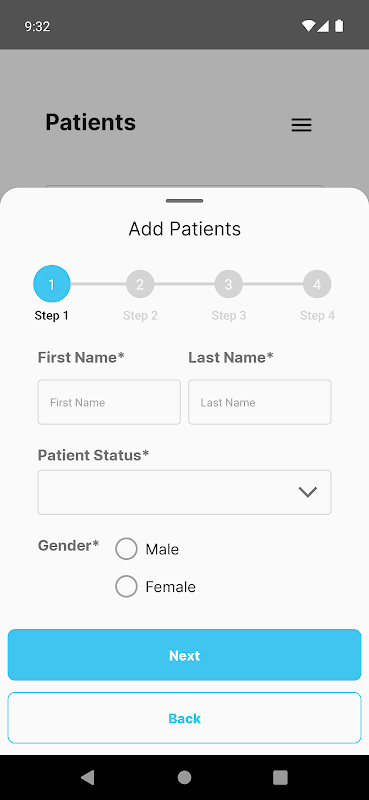Click the Back button
This screenshot has width=369, height=800.
pos(184,718)
